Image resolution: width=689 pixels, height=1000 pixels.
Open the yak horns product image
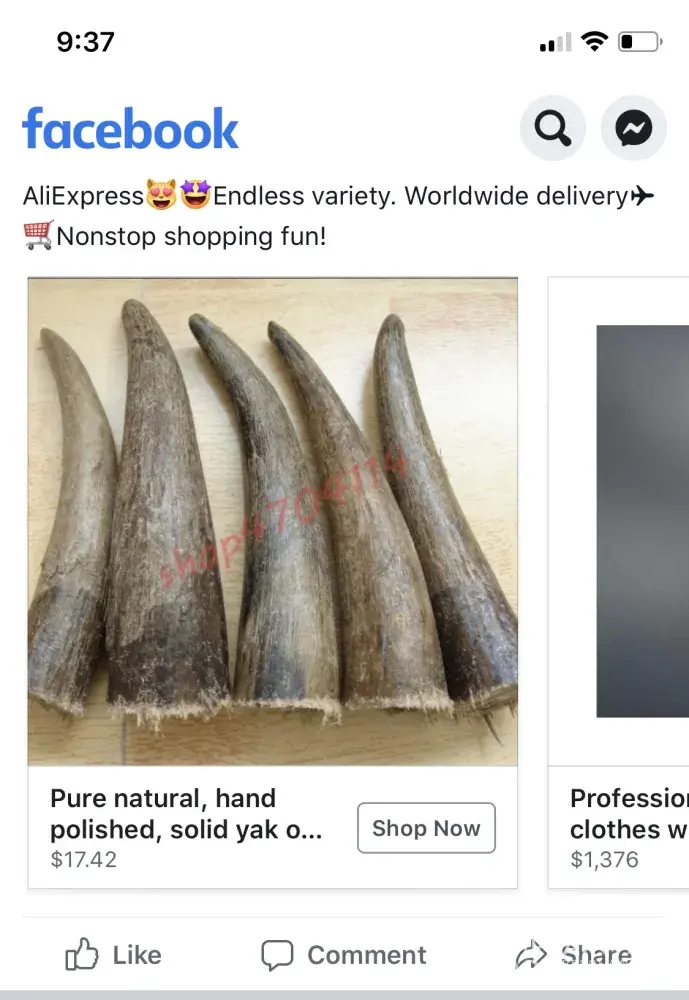pyautogui.click(x=272, y=521)
